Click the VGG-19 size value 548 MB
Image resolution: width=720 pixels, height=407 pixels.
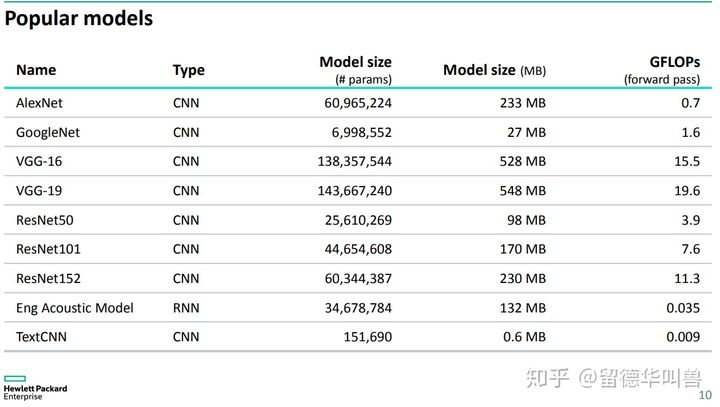tap(523, 191)
